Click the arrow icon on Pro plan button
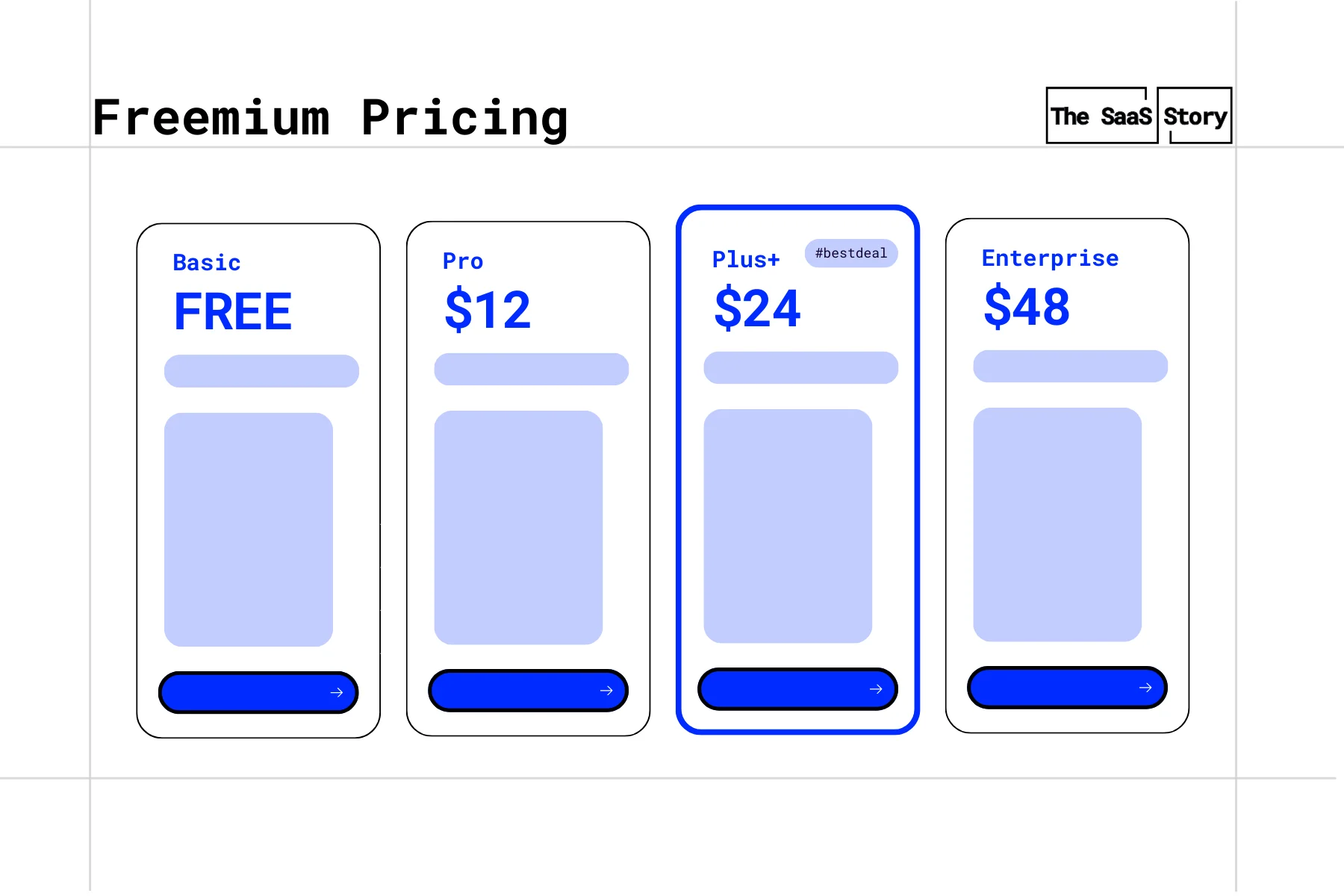 coord(606,691)
